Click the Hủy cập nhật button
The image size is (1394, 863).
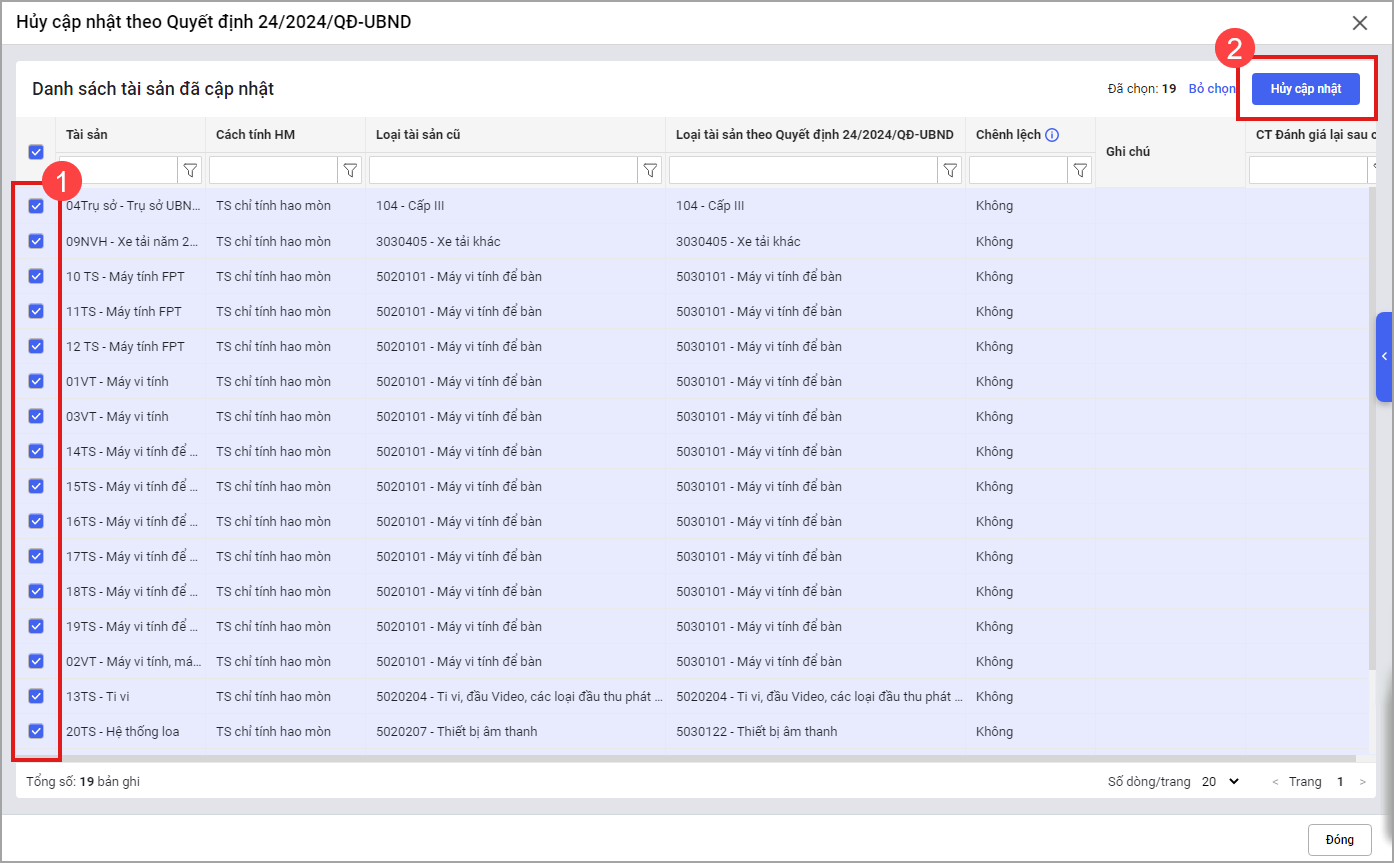click(1305, 89)
